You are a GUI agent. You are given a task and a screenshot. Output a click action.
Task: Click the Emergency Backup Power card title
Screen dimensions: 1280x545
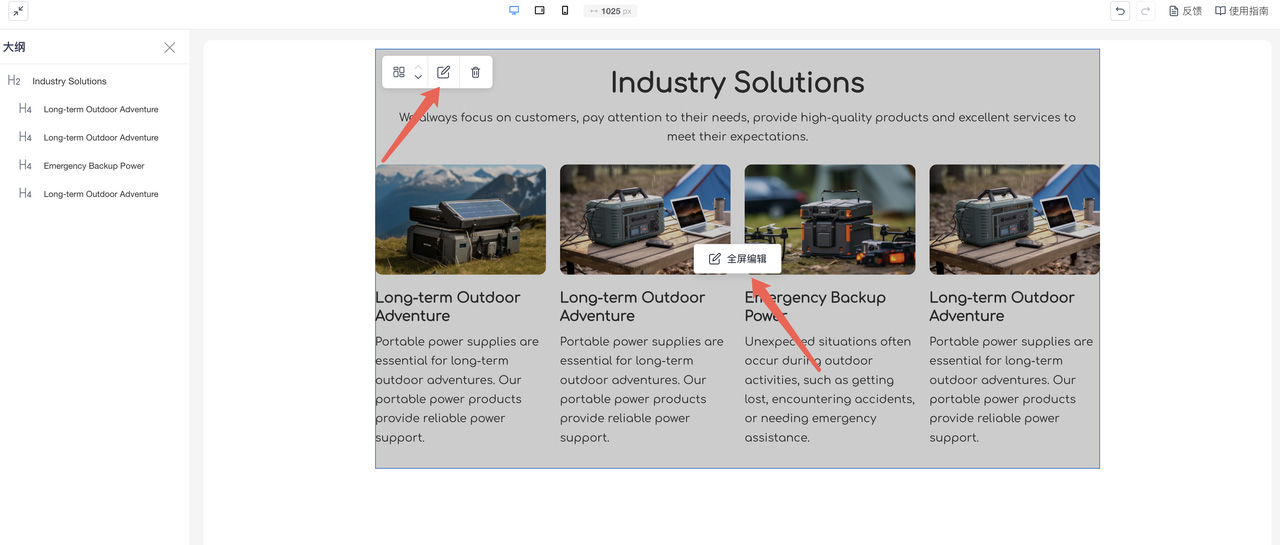815,306
